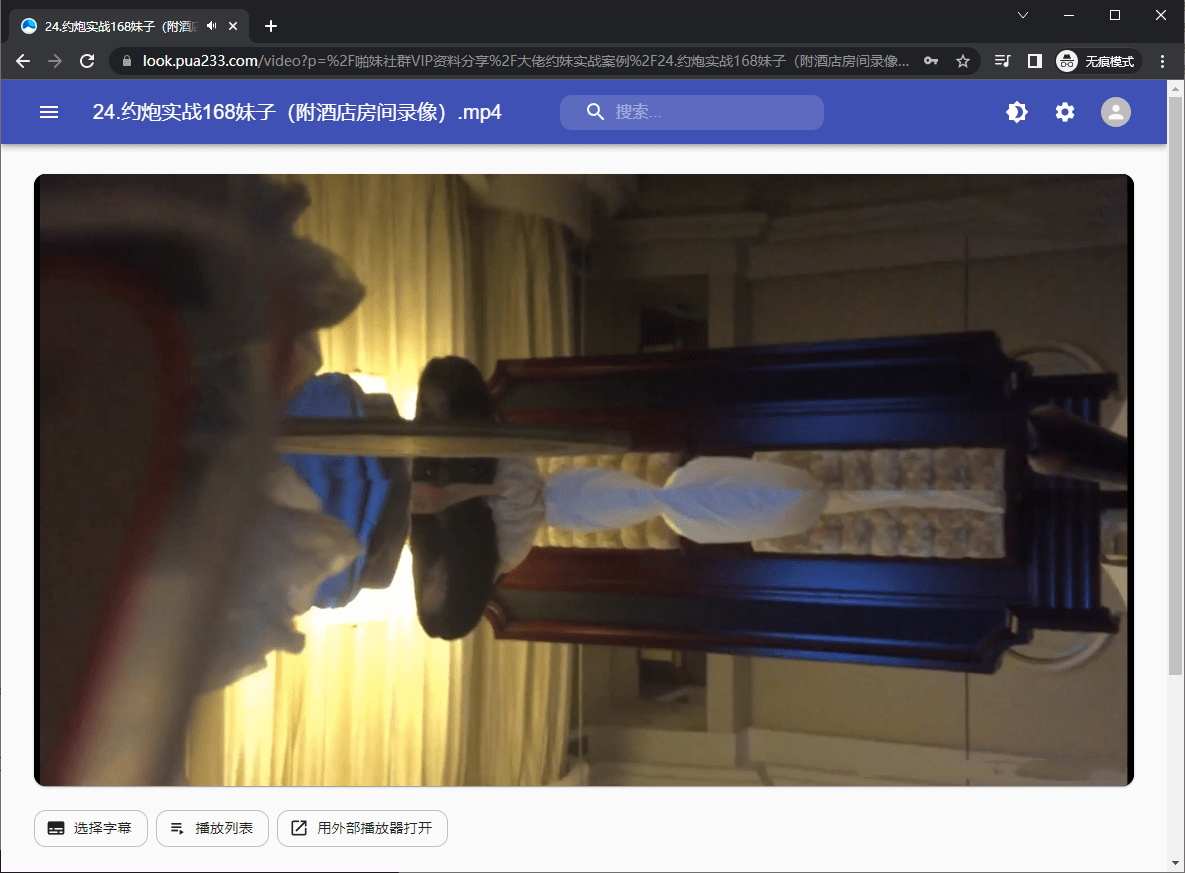Bookmark this page with the star icon
The height and width of the screenshot is (873, 1185).
click(x=962, y=61)
